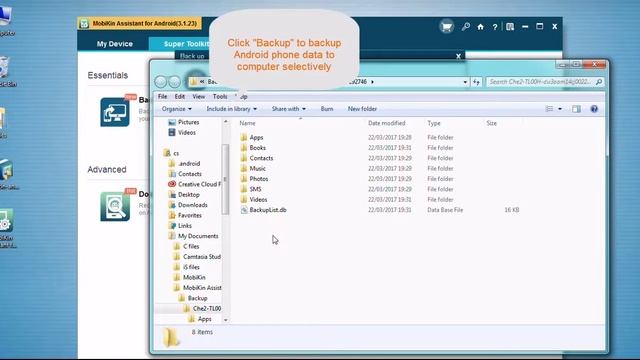Screen dimensions: 640x360
Task: Select Links in navigation tree
Action: tap(184, 226)
